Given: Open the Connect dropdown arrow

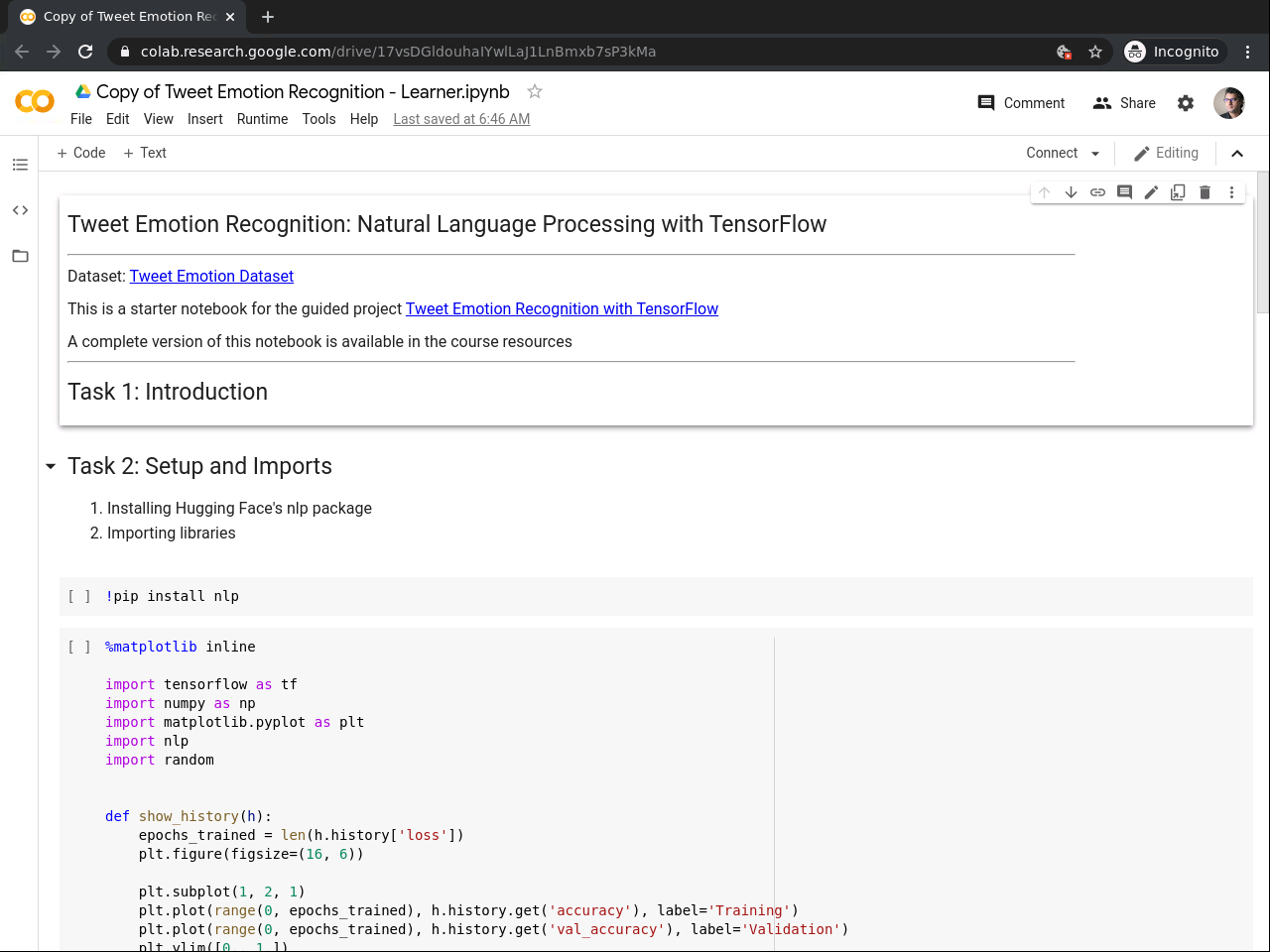Looking at the screenshot, I should click(1095, 154).
